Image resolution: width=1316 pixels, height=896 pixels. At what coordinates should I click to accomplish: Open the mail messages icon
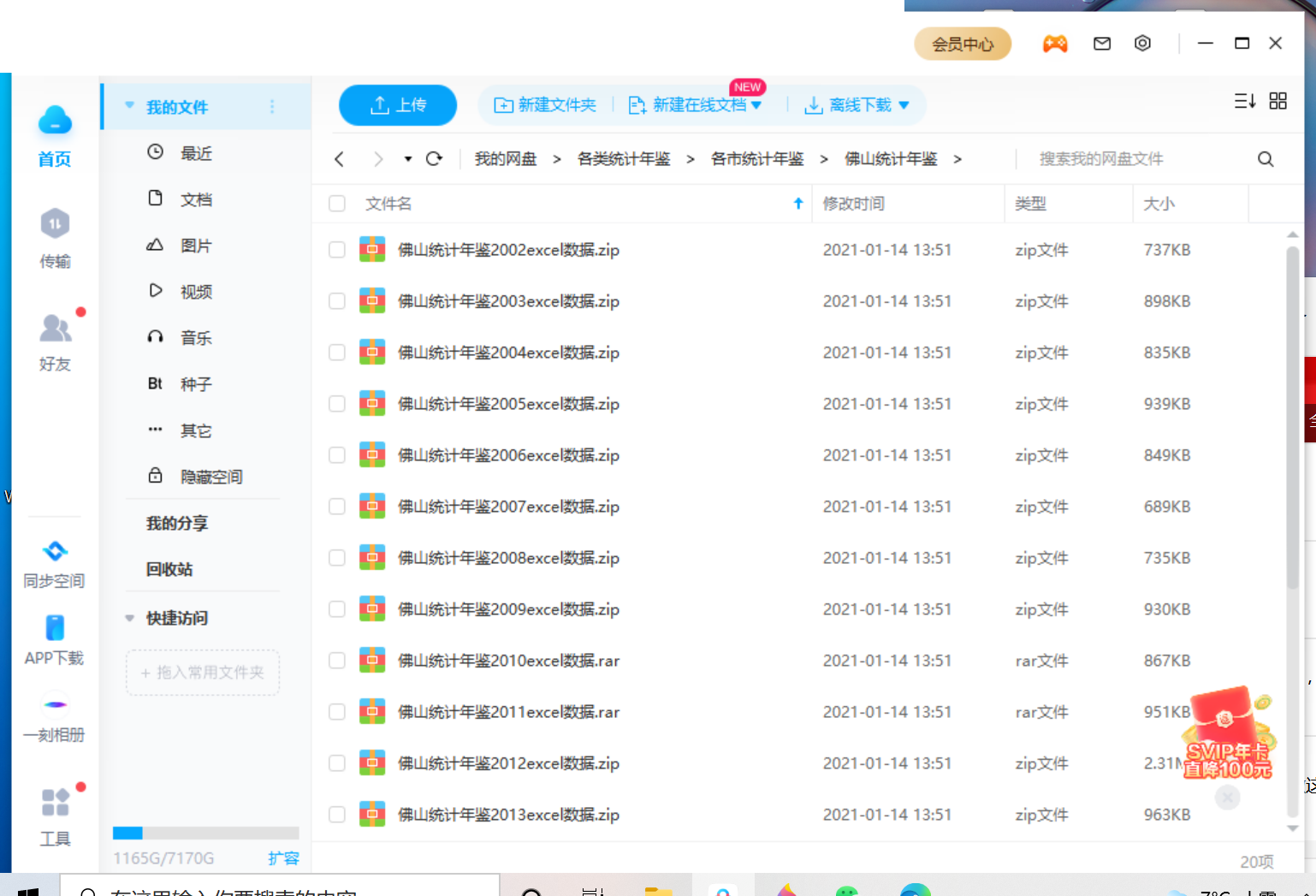(x=1102, y=44)
